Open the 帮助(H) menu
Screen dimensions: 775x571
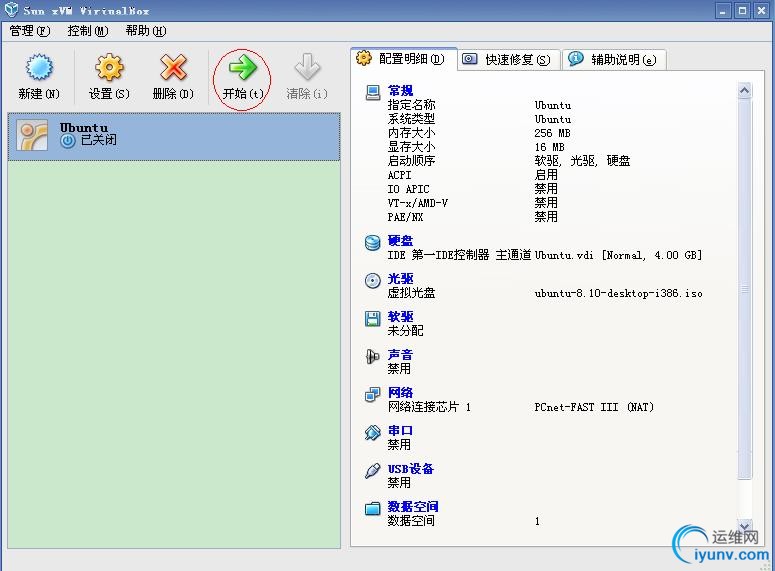(146, 31)
